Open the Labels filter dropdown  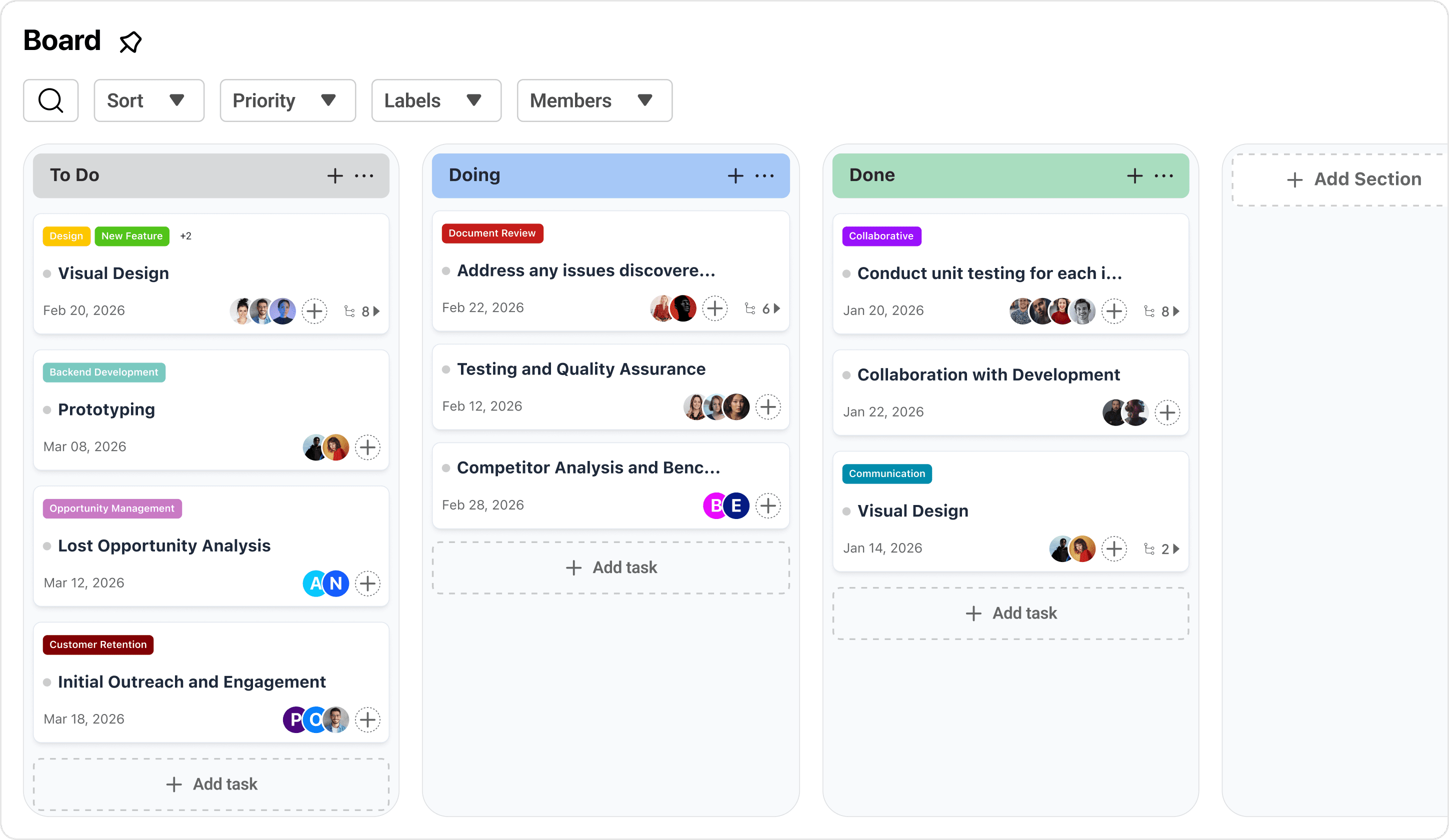[436, 100]
